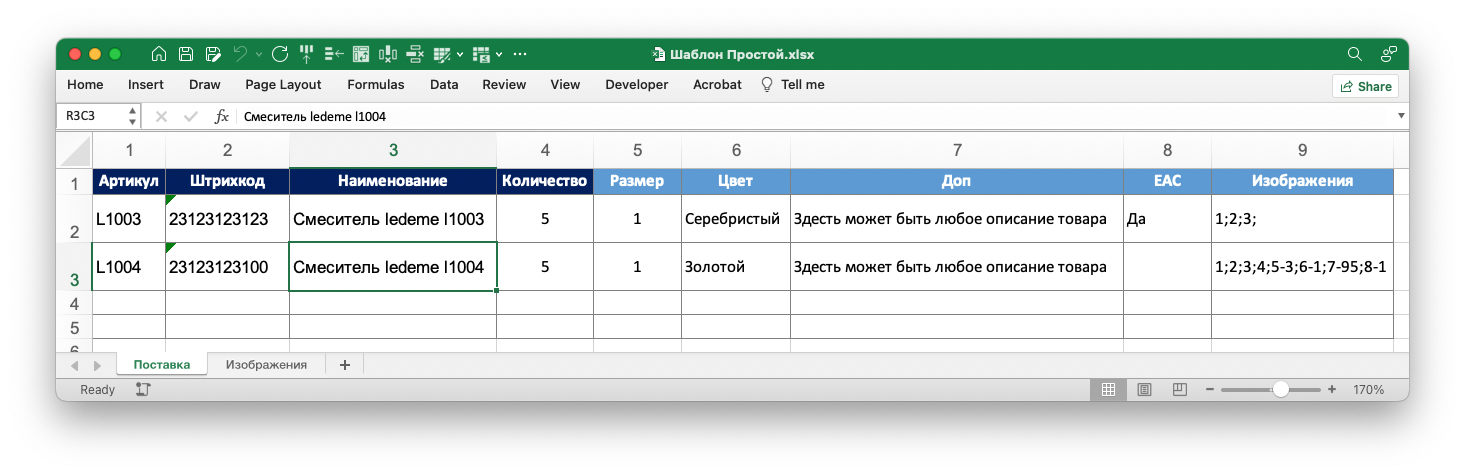Click the Undo arrow icon

pyautogui.click(x=240, y=54)
